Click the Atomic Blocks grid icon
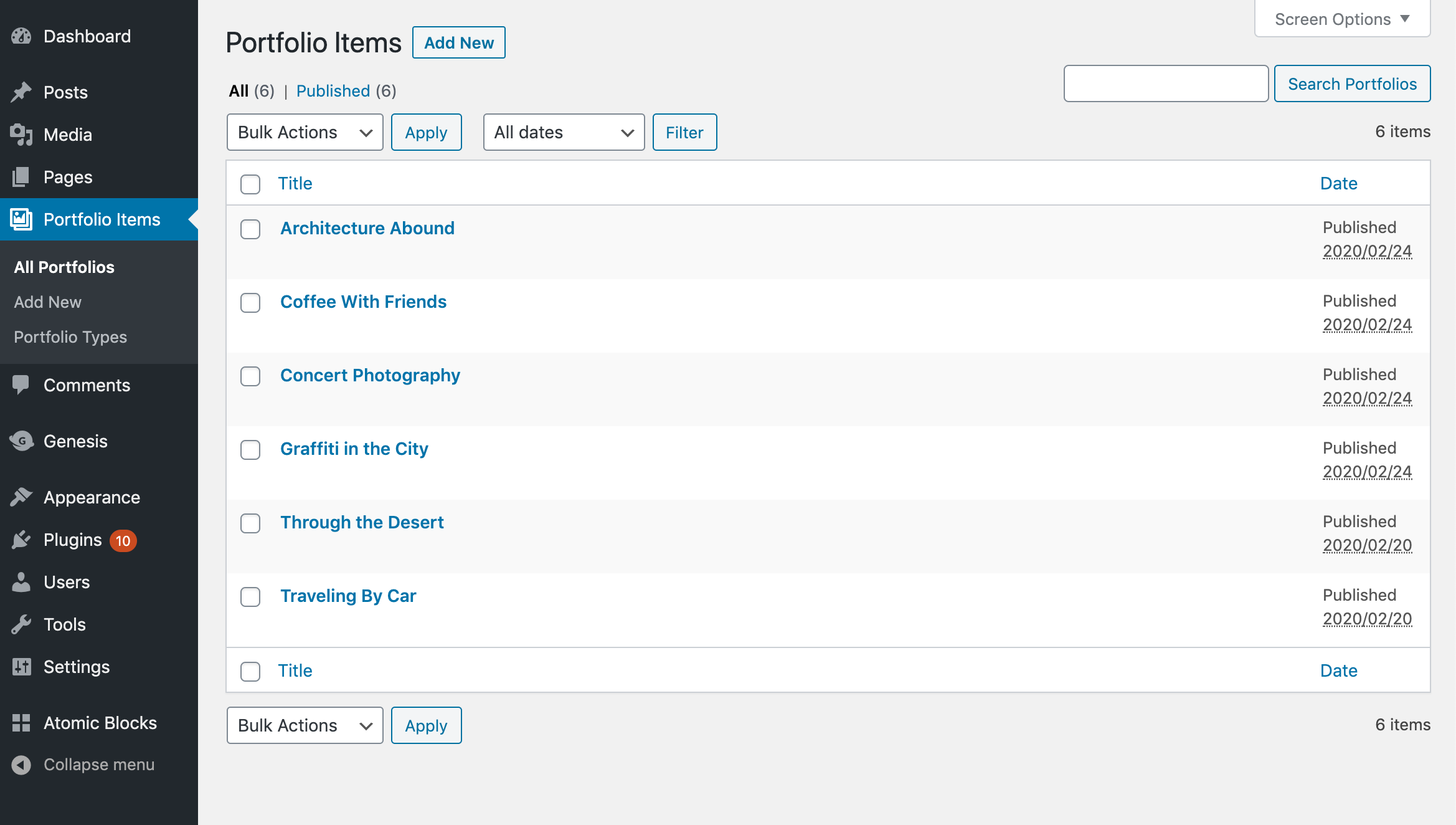Image resolution: width=1456 pixels, height=825 pixels. tap(21, 723)
